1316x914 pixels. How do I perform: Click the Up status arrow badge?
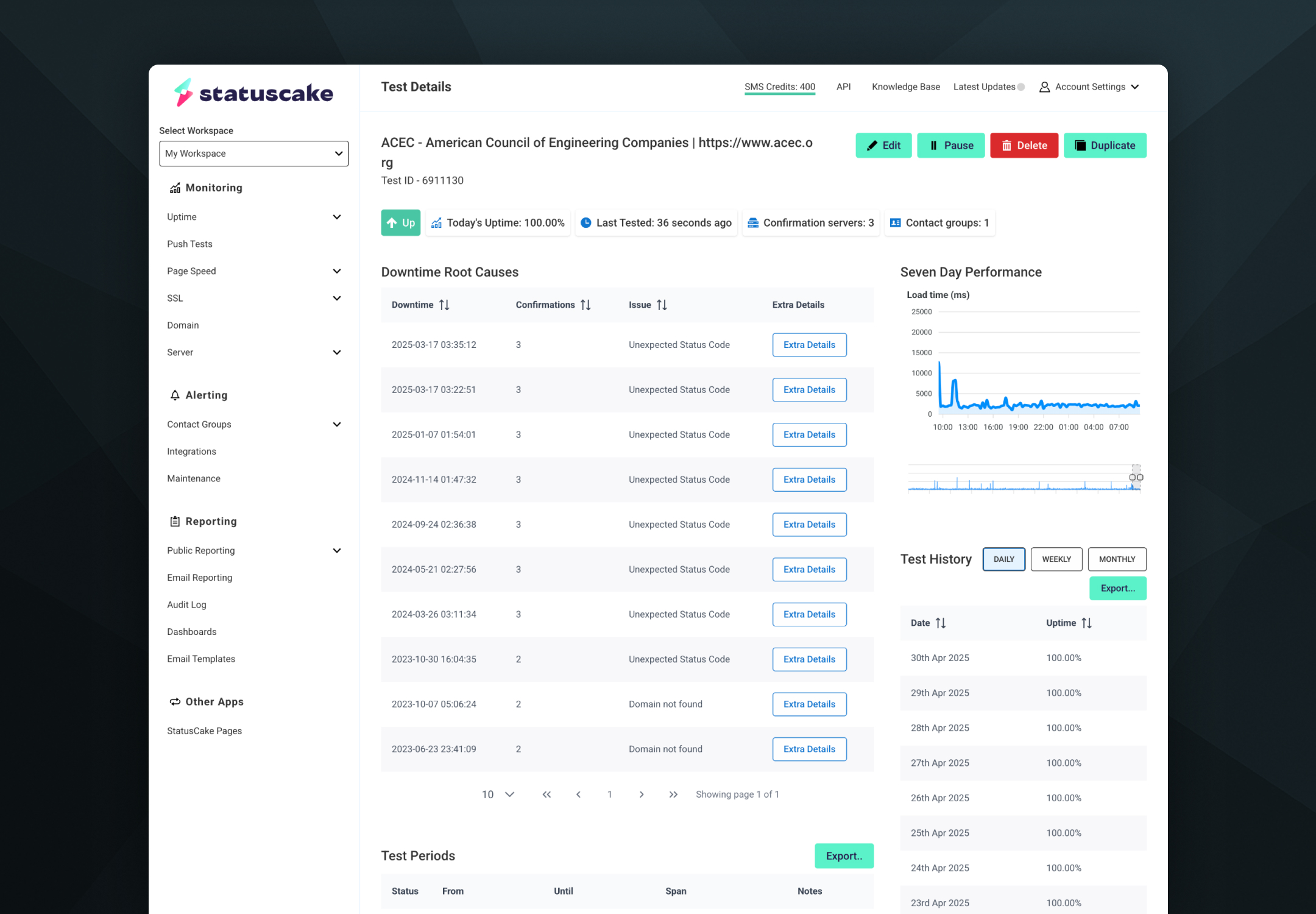pos(400,223)
